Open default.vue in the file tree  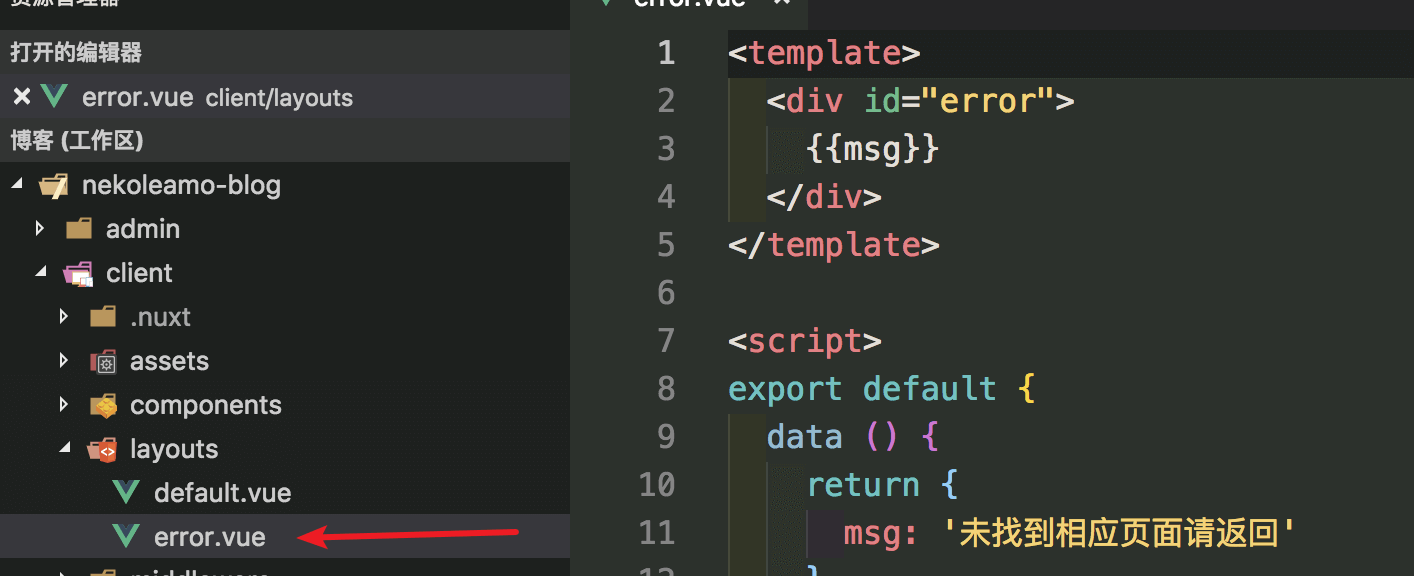222,493
